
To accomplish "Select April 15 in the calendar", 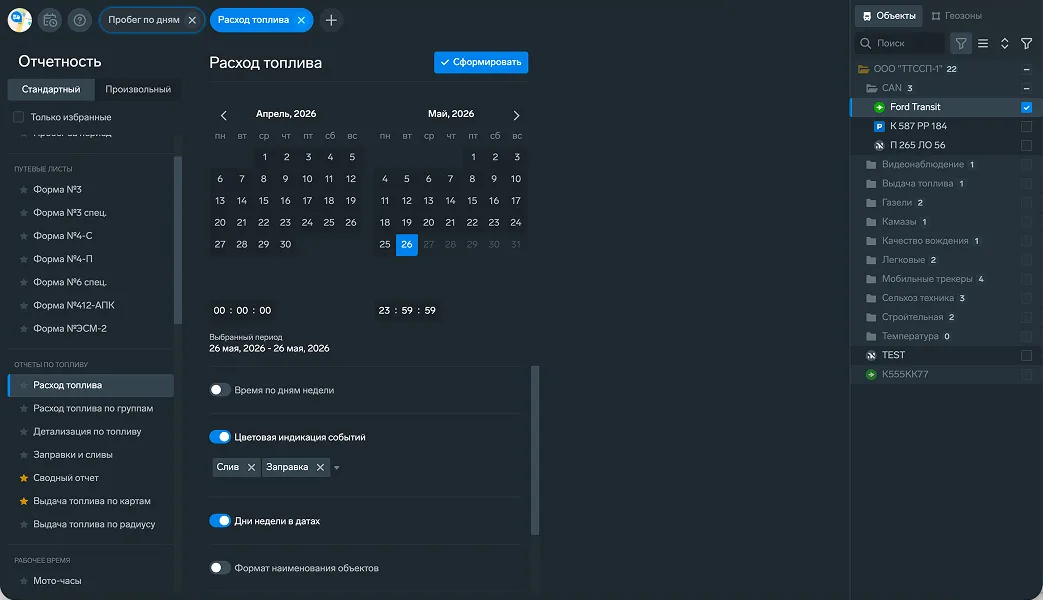I will click(263, 201).
